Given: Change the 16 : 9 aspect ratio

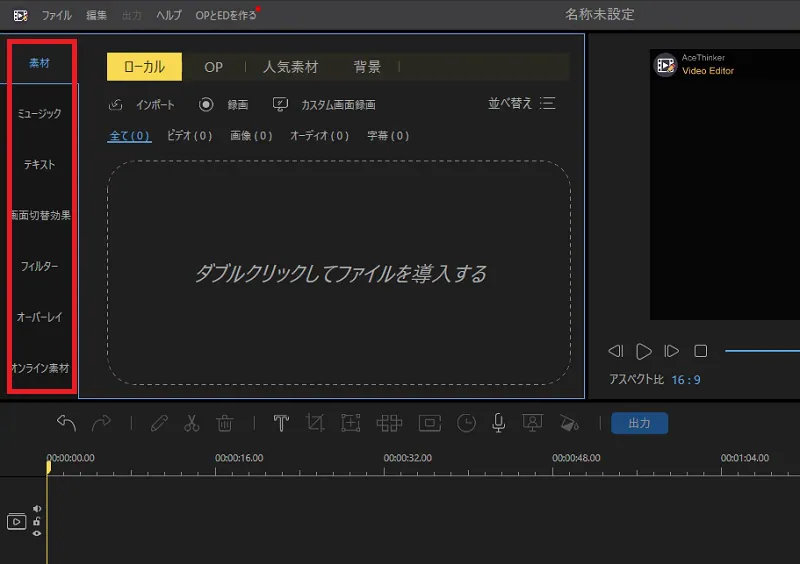Looking at the screenshot, I should pos(686,380).
